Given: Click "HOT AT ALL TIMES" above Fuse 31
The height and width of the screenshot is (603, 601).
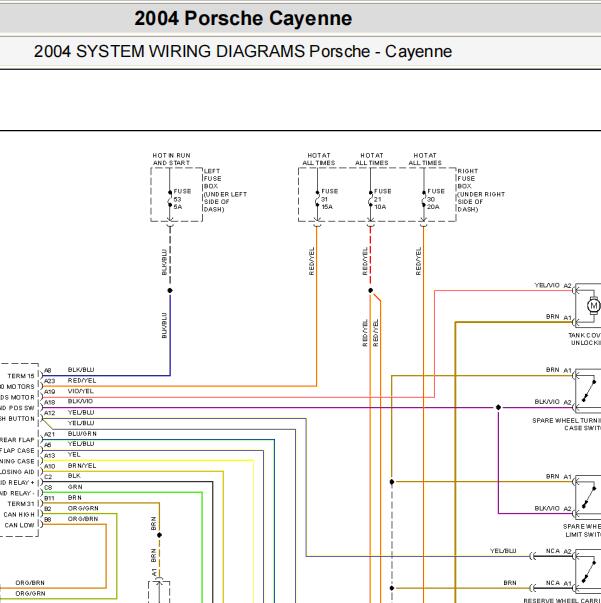Looking at the screenshot, I should pos(319,159).
